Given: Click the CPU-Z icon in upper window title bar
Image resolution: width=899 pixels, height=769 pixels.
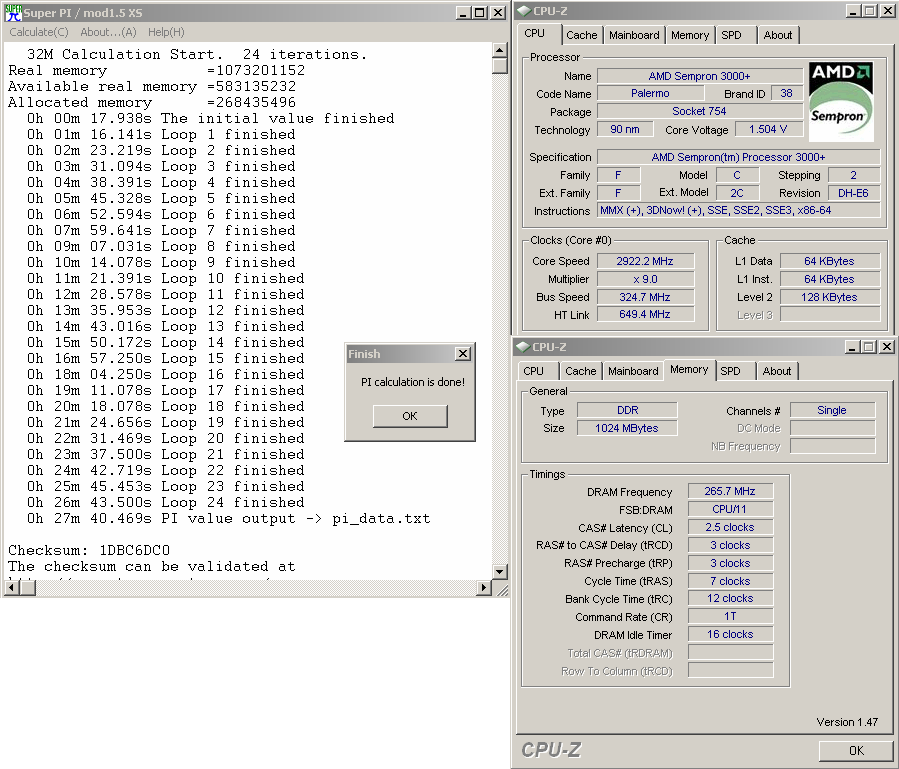Looking at the screenshot, I should pyautogui.click(x=524, y=11).
